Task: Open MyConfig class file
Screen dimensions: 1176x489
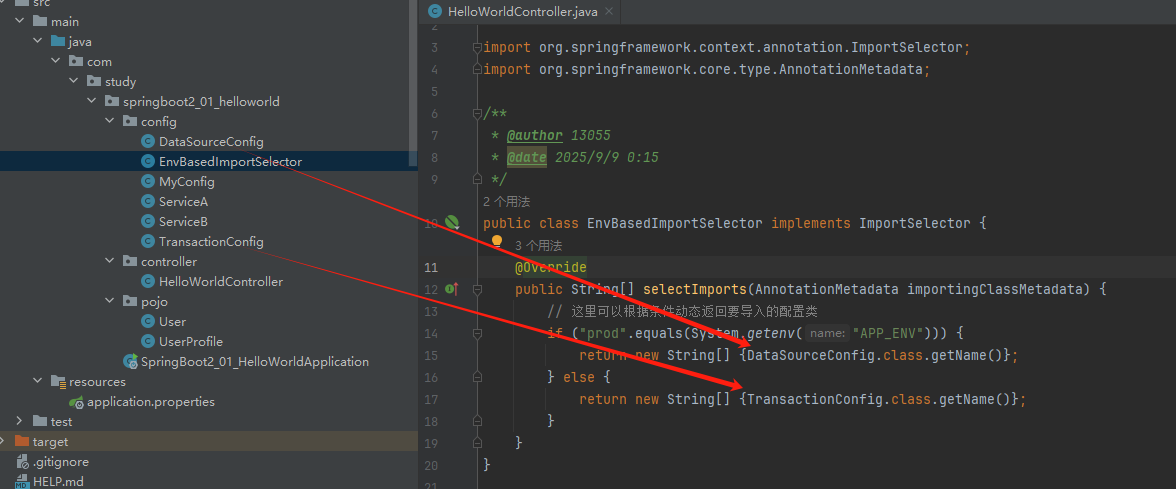Action: pos(187,182)
